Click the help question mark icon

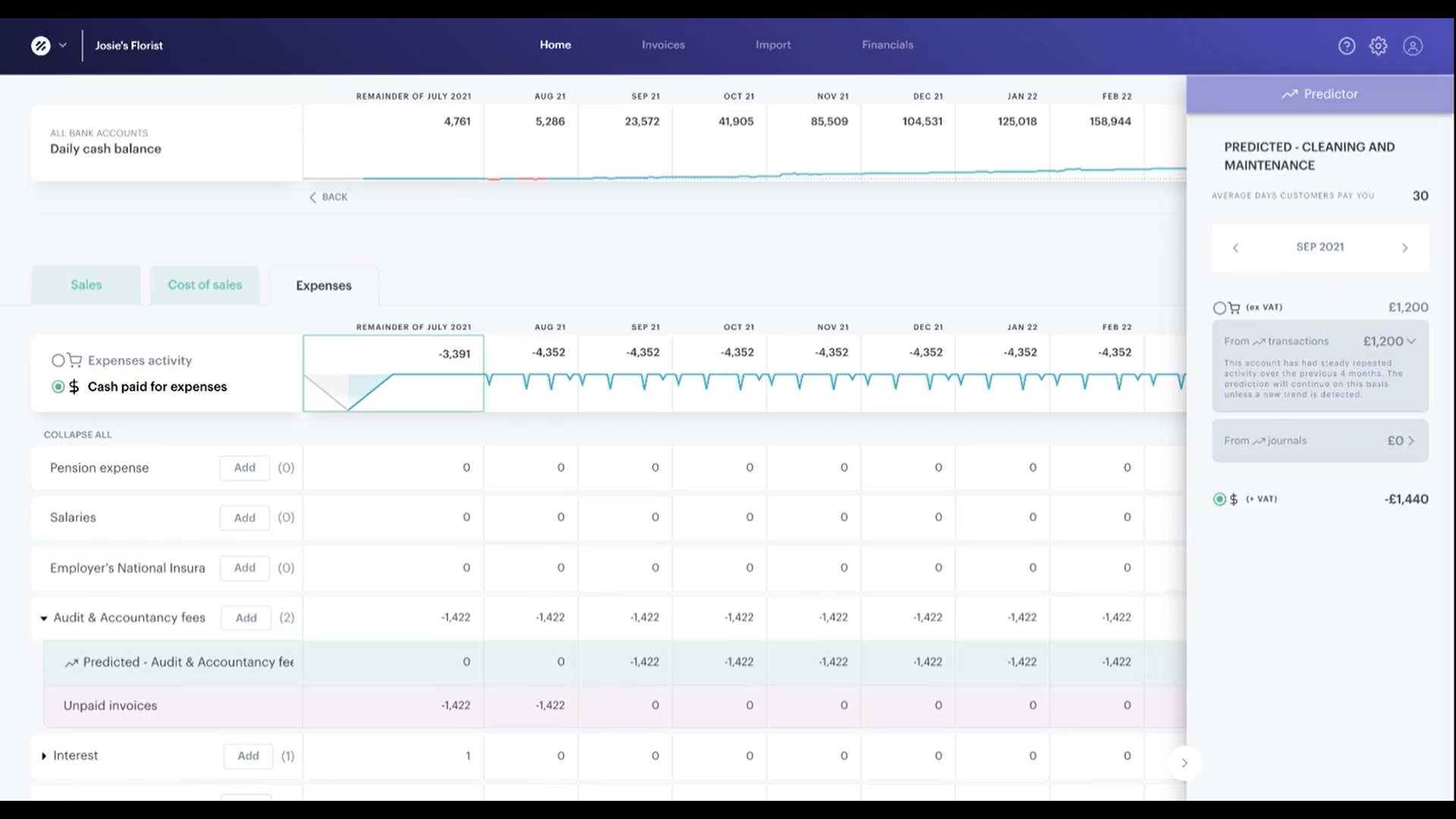[1346, 45]
